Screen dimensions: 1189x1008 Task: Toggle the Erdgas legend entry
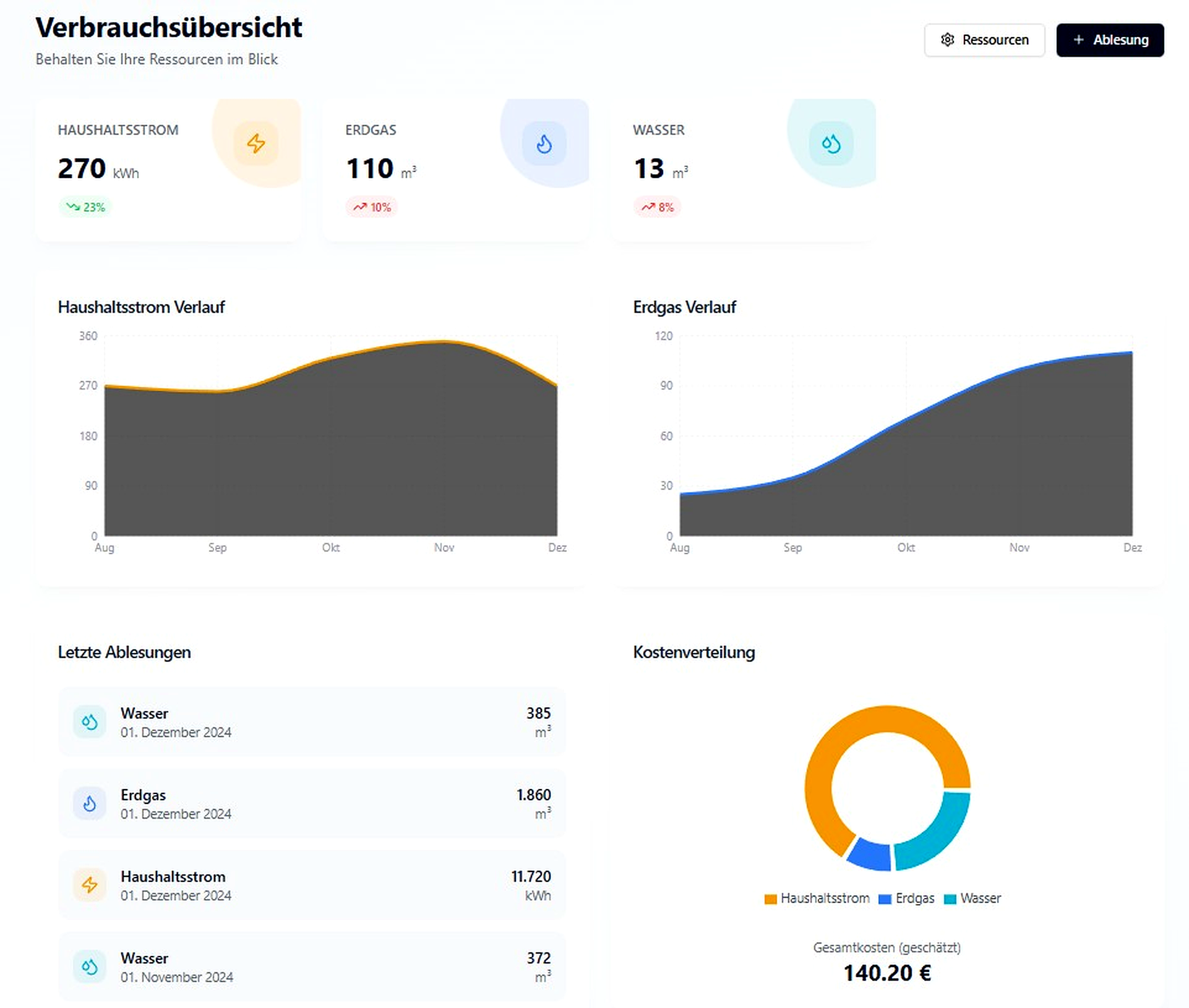coord(907,899)
